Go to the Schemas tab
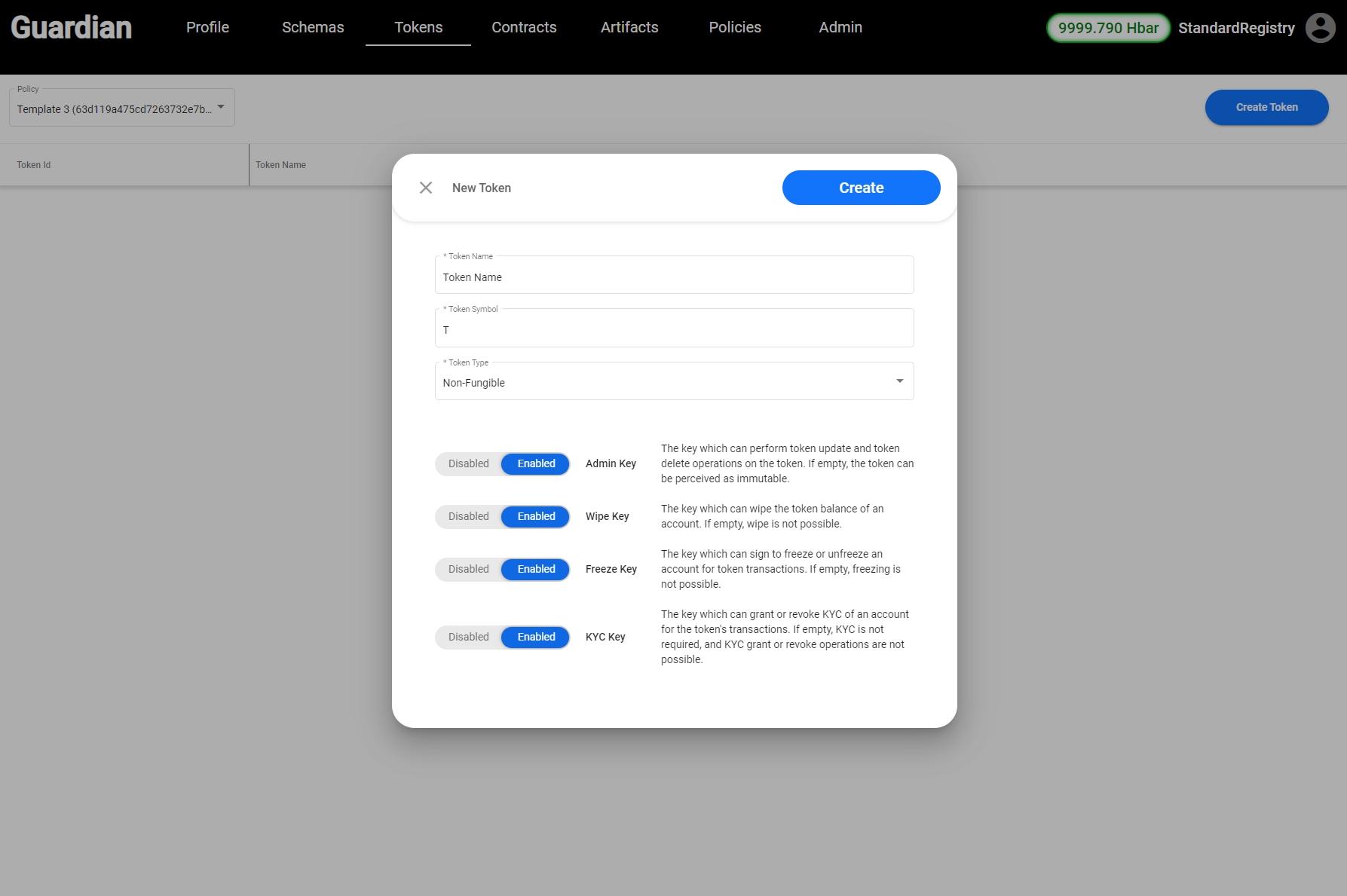Image resolution: width=1347 pixels, height=896 pixels. pos(313,28)
